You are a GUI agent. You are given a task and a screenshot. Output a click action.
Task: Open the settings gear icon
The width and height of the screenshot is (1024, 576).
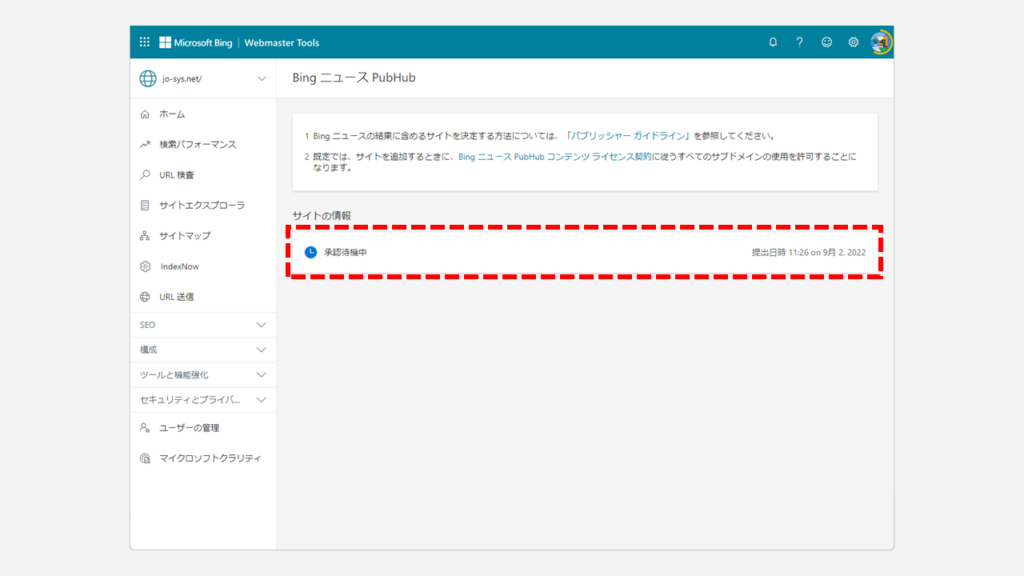coord(853,42)
